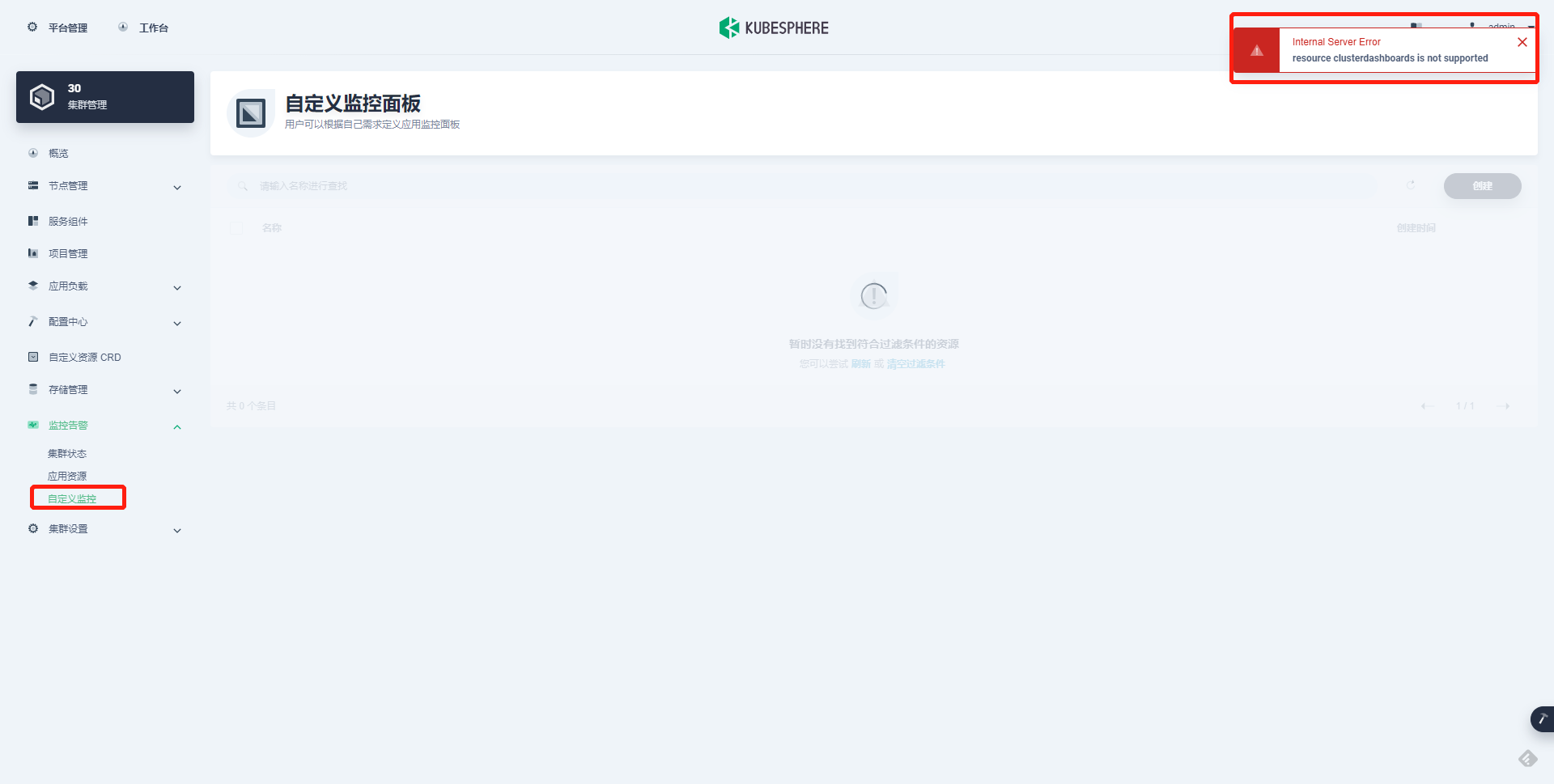Go to the 工作台 workbench
The height and width of the screenshot is (784, 1554).
point(143,28)
